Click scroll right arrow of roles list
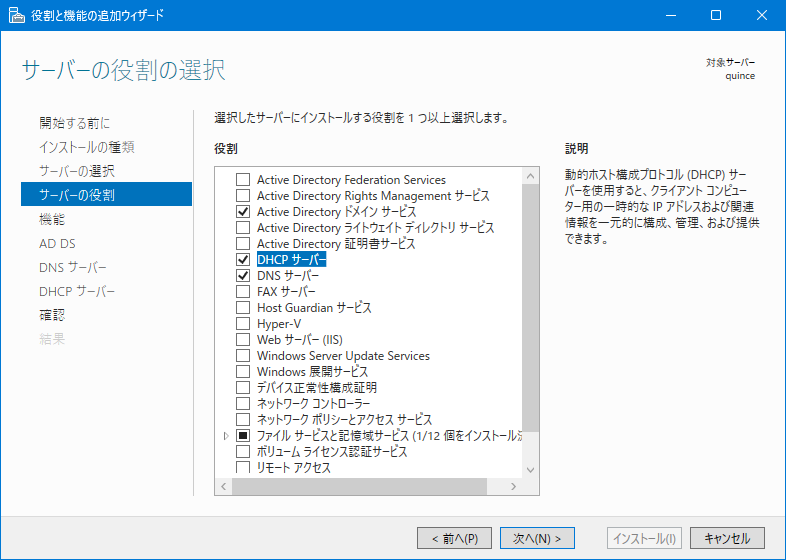The width and height of the screenshot is (786, 560). [x=513, y=486]
